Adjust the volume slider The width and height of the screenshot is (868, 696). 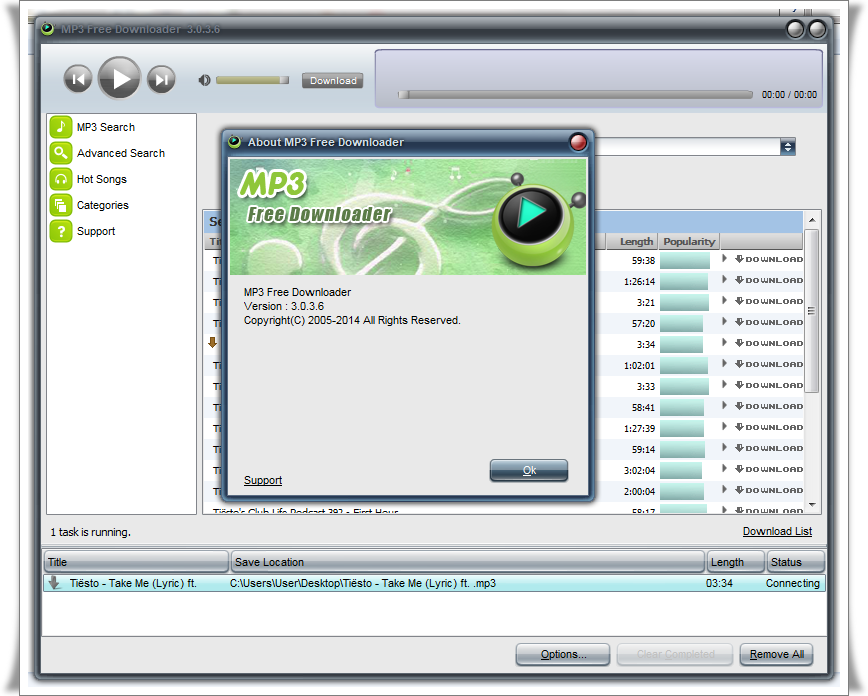[x=252, y=80]
